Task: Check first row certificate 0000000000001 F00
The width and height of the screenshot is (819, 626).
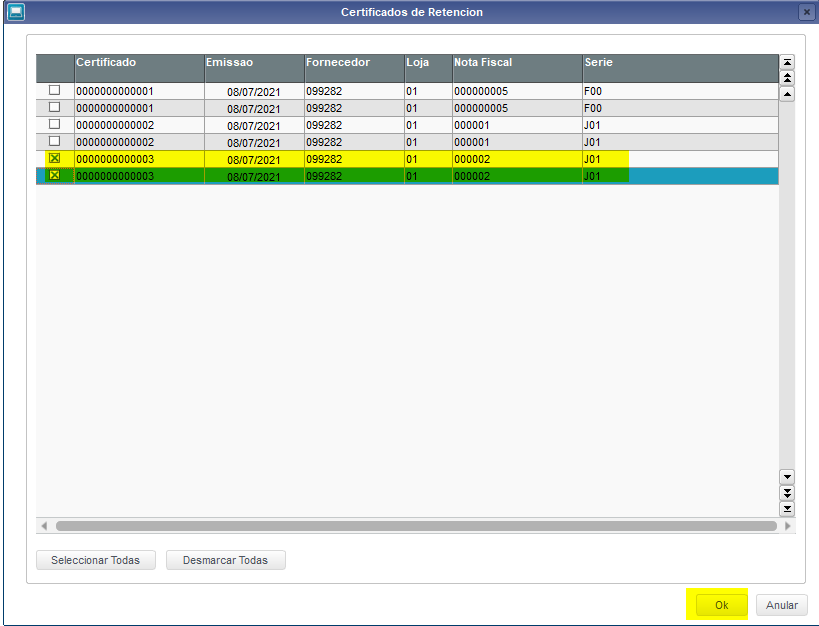Action: click(x=54, y=90)
